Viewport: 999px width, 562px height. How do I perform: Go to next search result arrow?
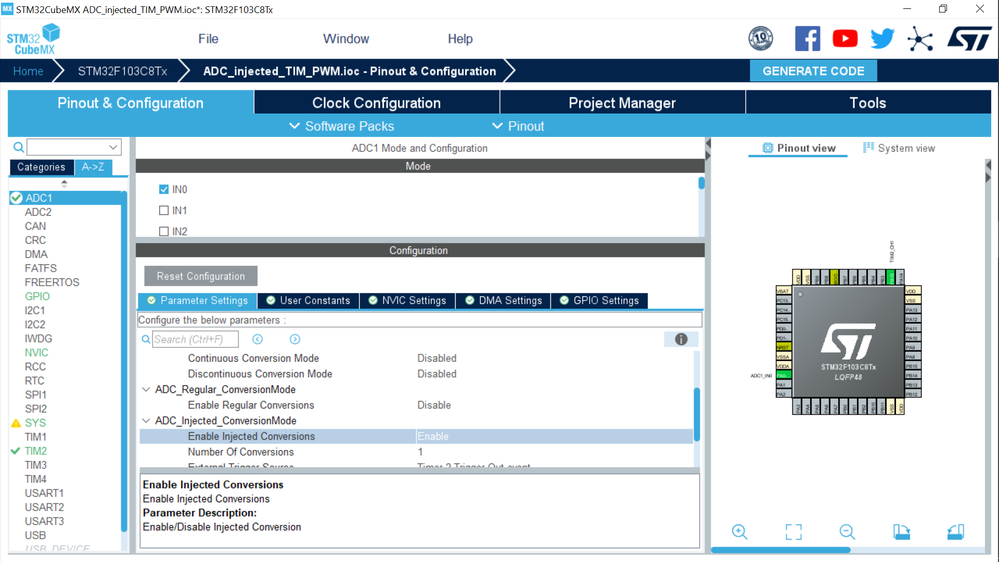pos(295,340)
